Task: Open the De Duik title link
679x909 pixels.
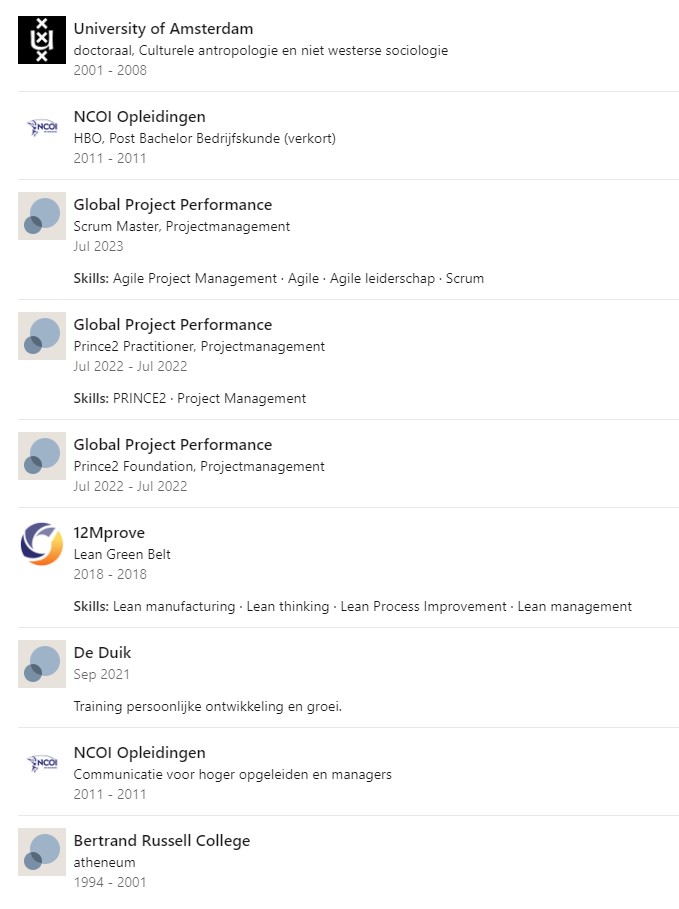Action: pyautogui.click(x=102, y=653)
